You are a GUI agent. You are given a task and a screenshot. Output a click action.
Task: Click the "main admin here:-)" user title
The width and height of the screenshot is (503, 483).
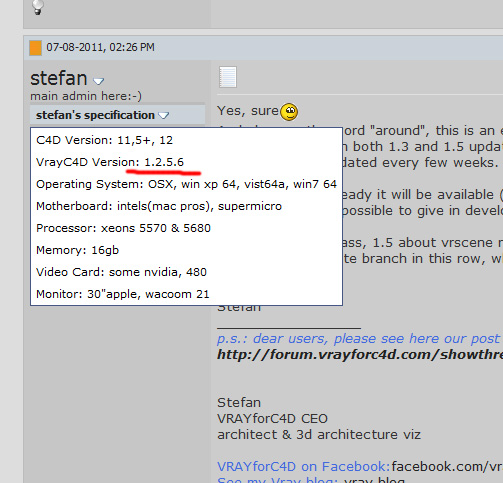(x=86, y=96)
